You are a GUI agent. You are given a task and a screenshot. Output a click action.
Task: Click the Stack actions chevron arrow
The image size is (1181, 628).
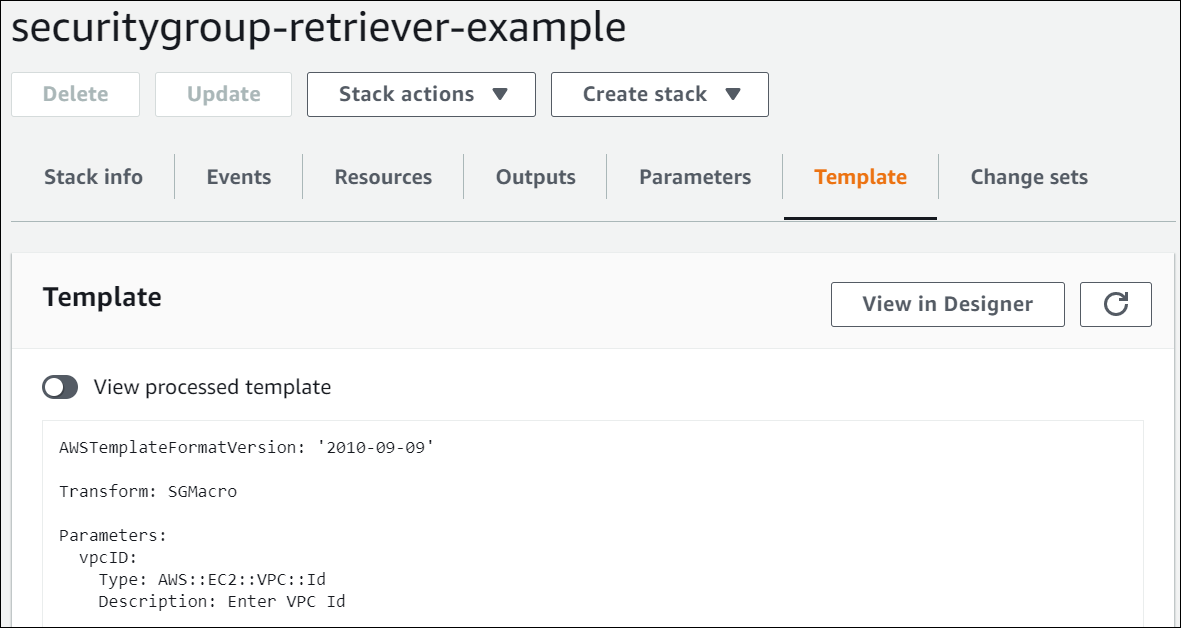coord(499,95)
